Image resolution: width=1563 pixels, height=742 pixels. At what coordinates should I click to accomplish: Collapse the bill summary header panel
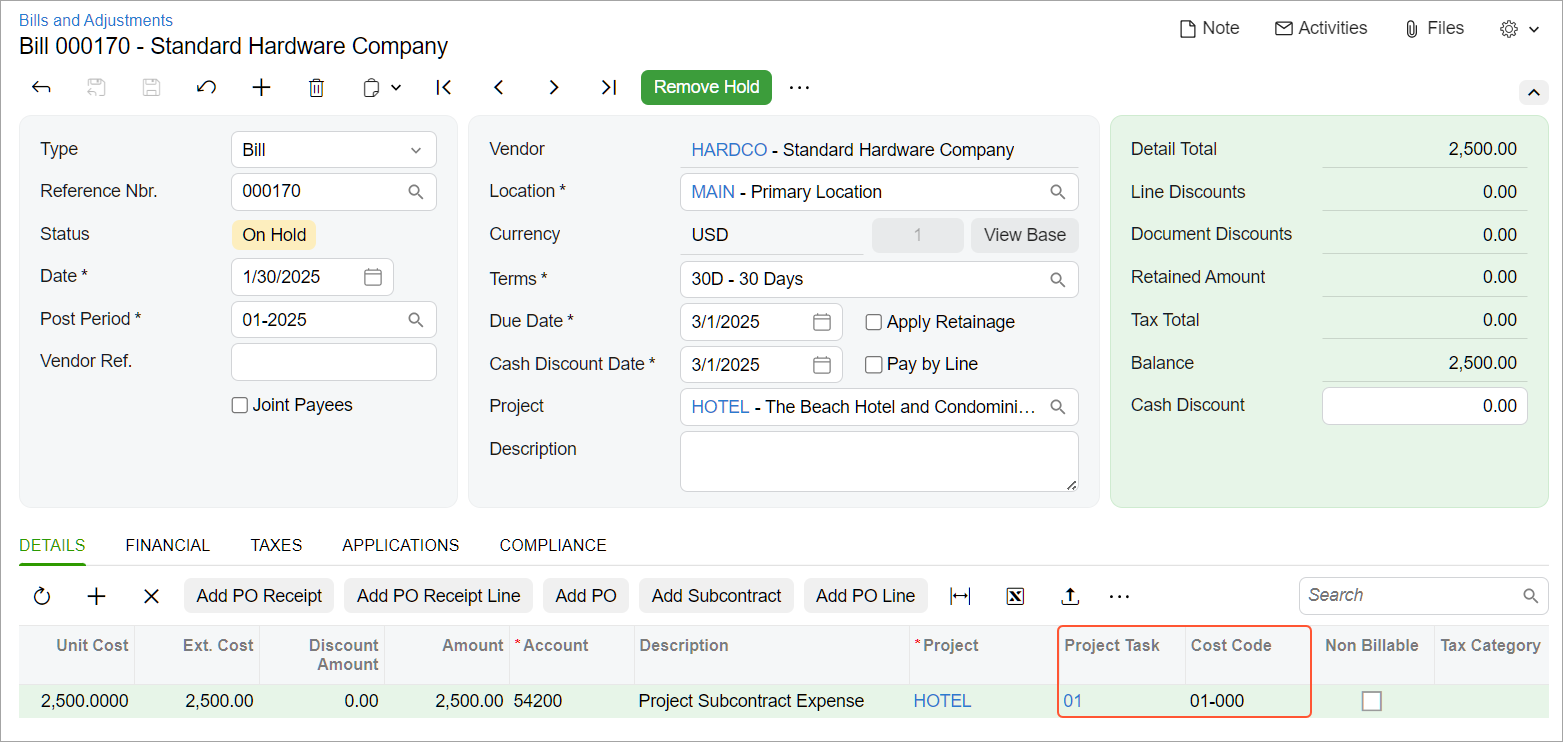tap(1533, 93)
